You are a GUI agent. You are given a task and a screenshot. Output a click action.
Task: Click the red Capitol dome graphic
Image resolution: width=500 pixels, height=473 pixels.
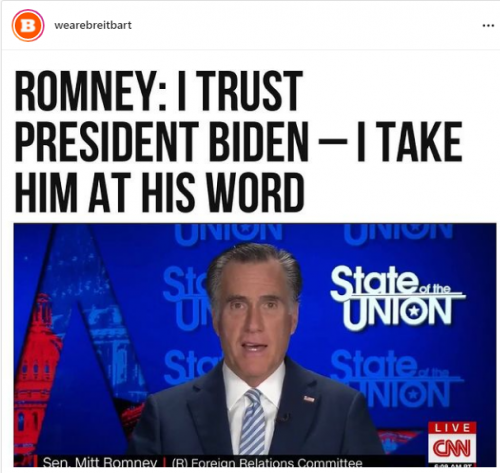click(x=38, y=340)
